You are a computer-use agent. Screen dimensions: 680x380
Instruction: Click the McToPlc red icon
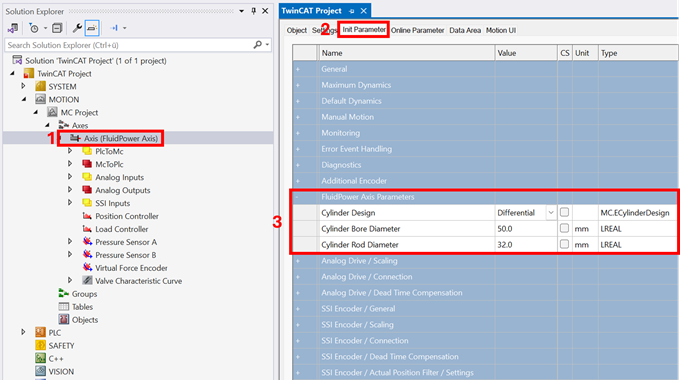(x=87, y=164)
